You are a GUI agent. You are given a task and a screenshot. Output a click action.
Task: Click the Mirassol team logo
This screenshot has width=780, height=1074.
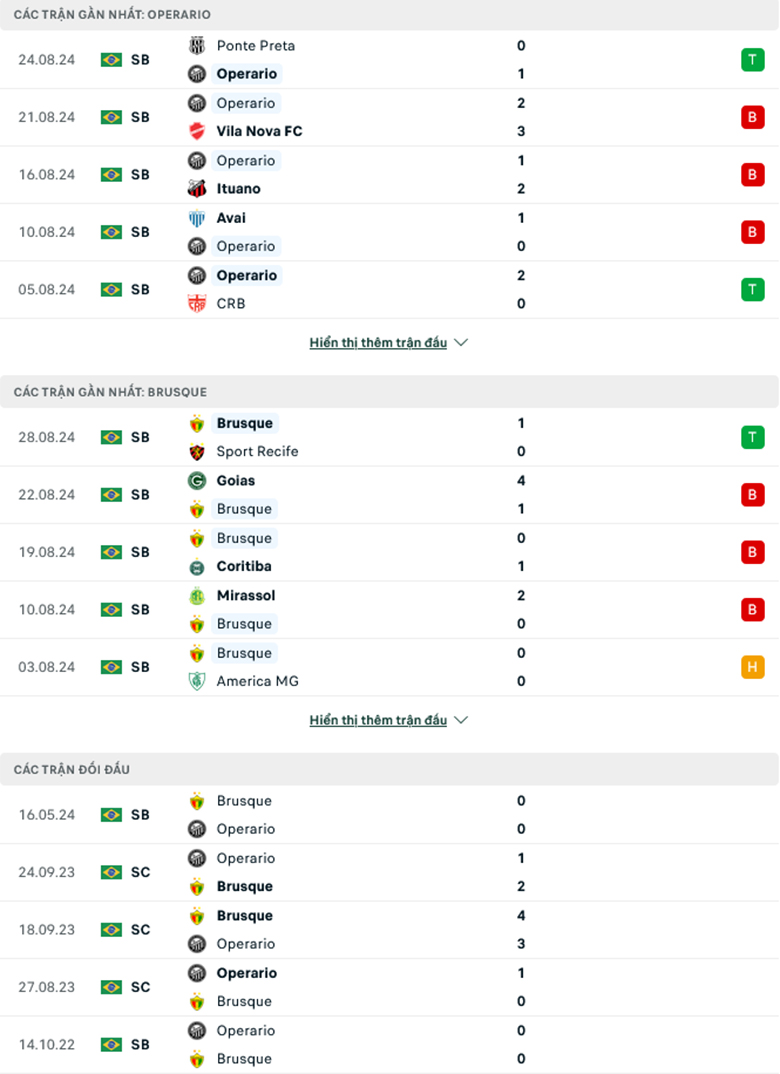tap(197, 596)
